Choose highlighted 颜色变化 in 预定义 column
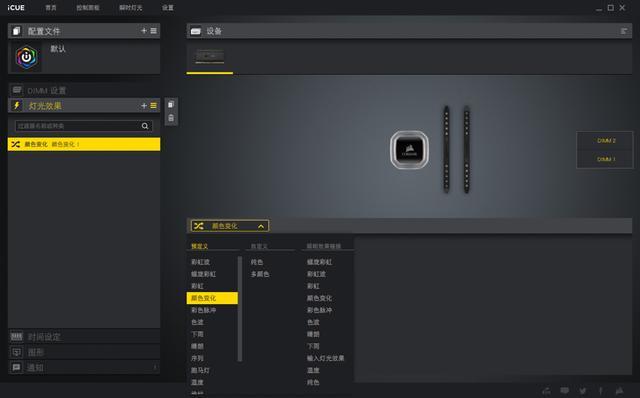640x398 pixels. [212, 298]
